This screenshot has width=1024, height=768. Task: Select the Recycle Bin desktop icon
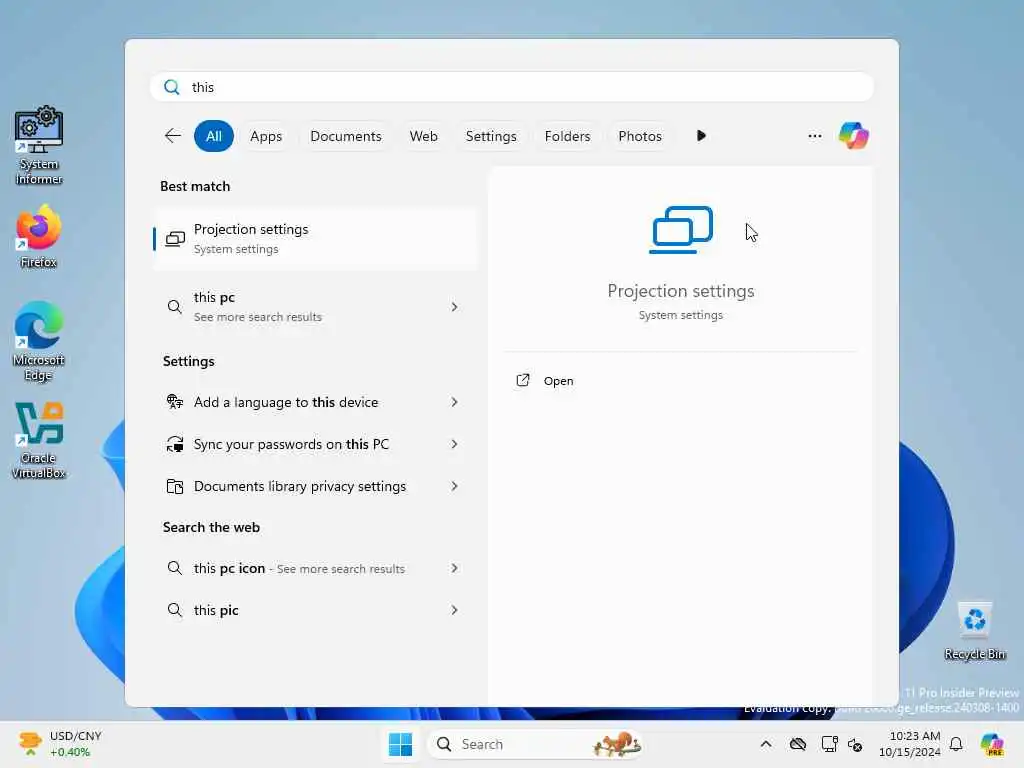(x=974, y=631)
